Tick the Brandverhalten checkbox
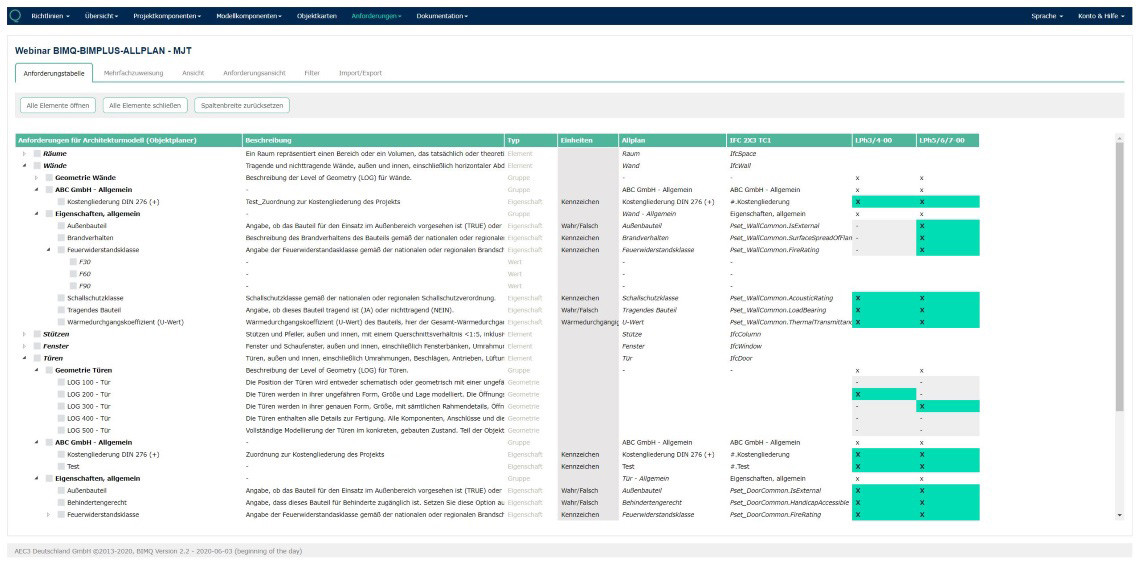This screenshot has height=561, width=1140. pos(61,238)
